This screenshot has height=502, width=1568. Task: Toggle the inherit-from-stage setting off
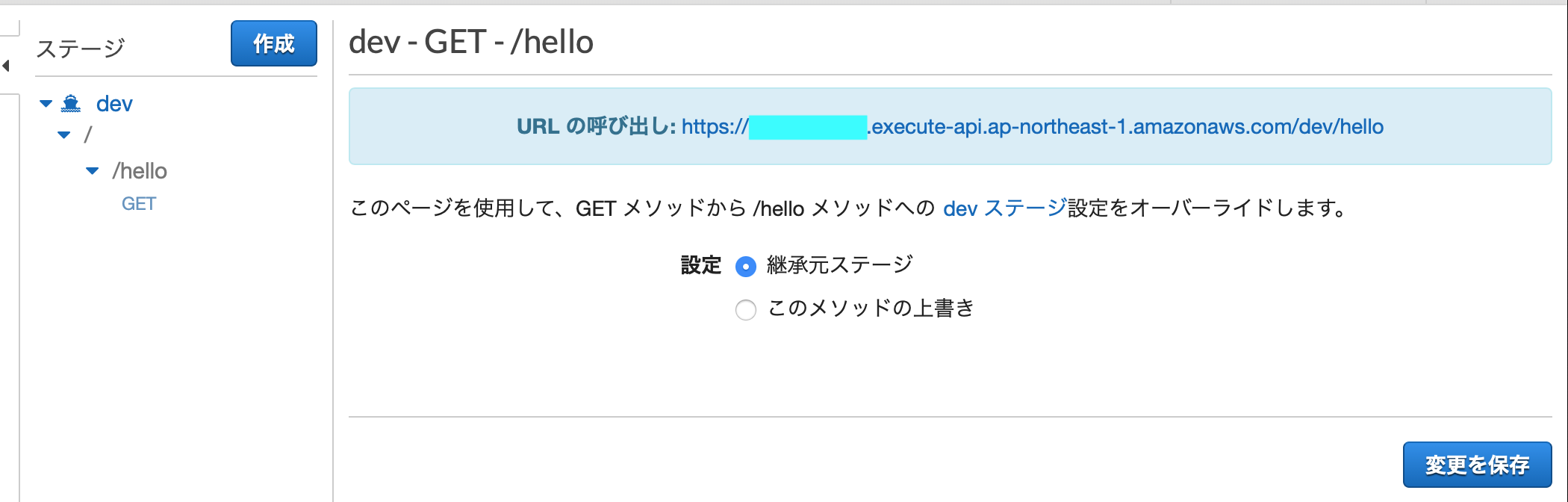click(x=745, y=266)
